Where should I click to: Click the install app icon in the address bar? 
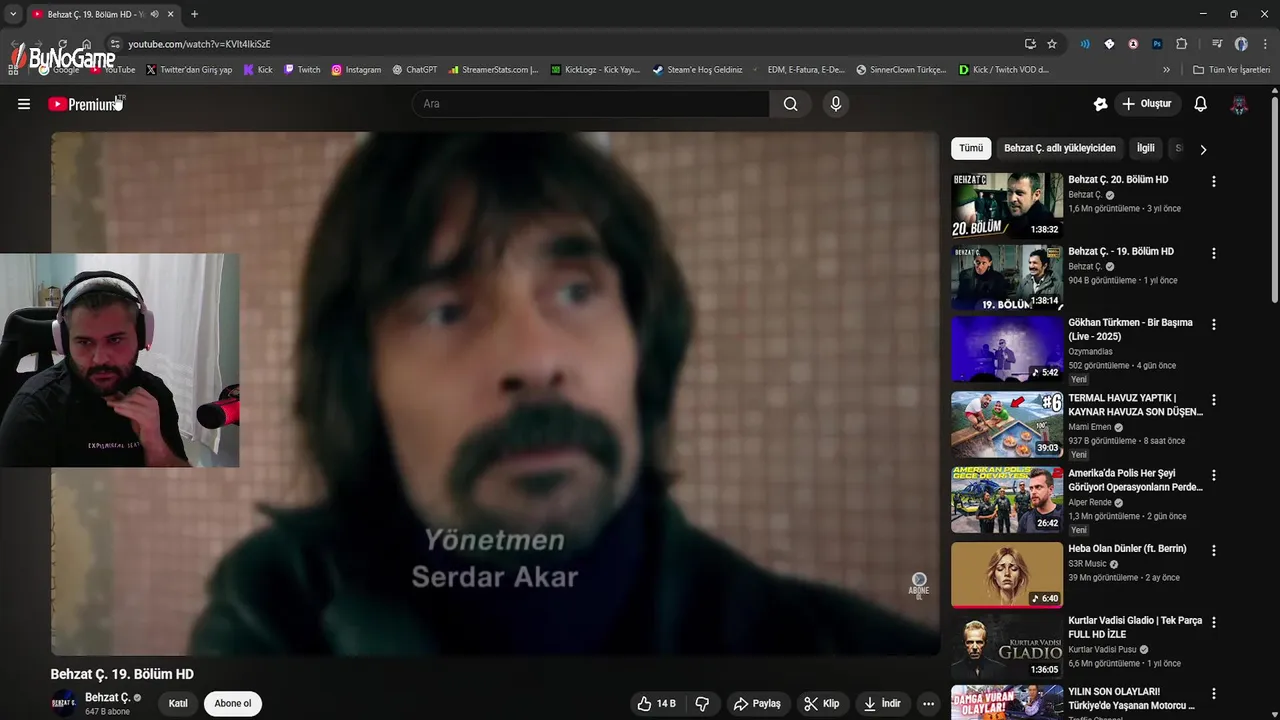pos(1030,44)
